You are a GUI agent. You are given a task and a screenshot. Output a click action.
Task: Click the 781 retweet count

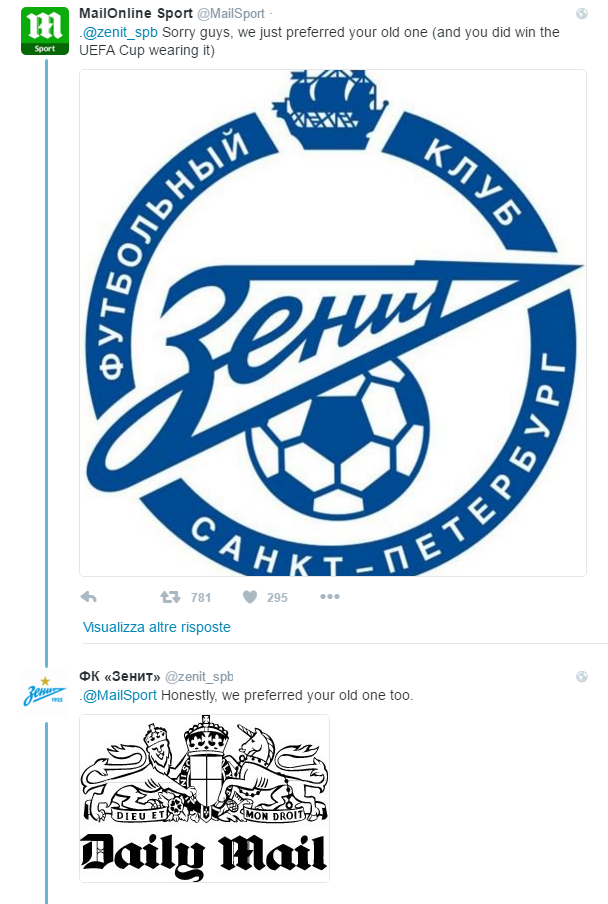pyautogui.click(x=201, y=598)
